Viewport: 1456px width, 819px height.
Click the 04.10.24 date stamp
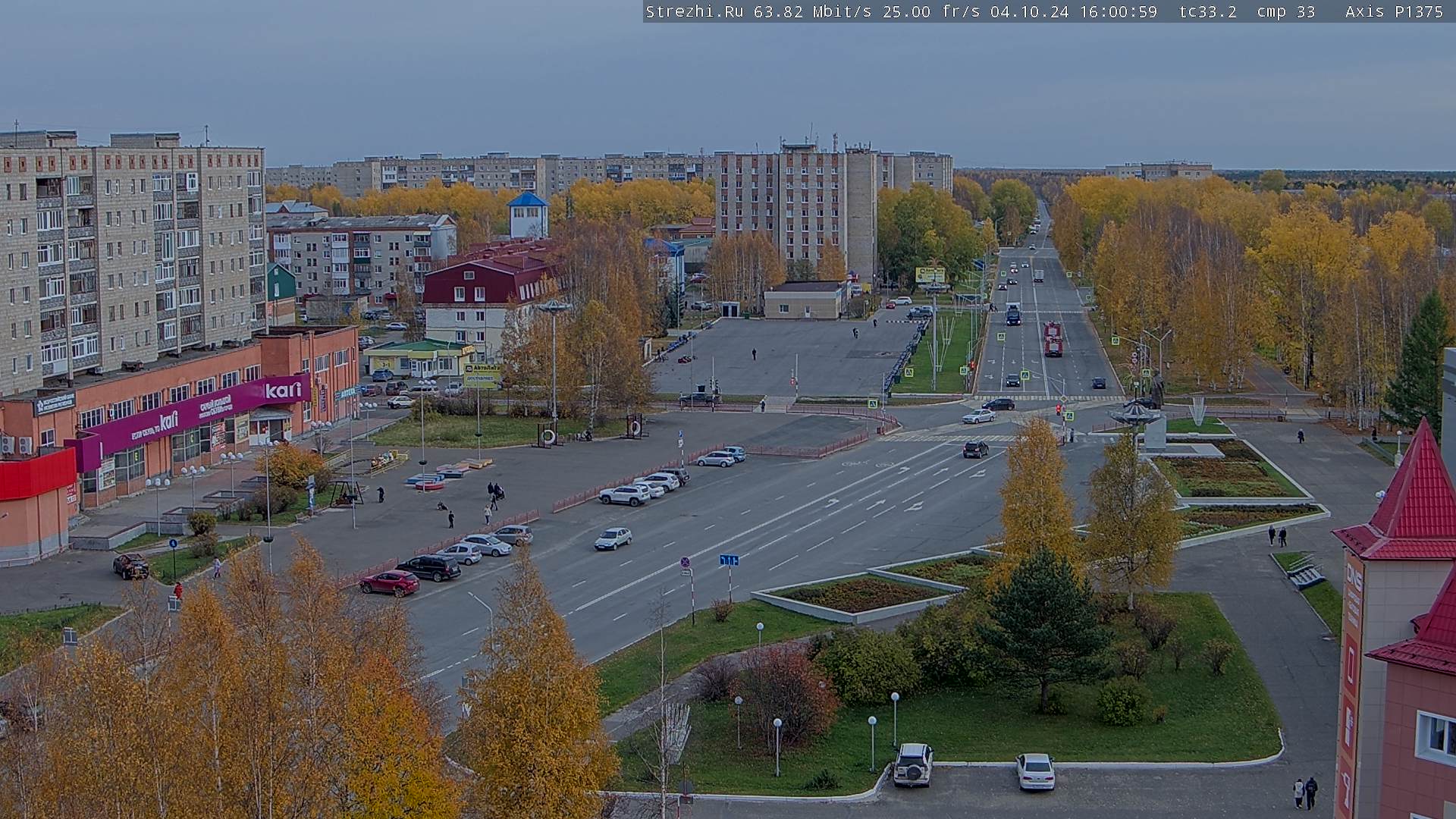[x=1029, y=11]
